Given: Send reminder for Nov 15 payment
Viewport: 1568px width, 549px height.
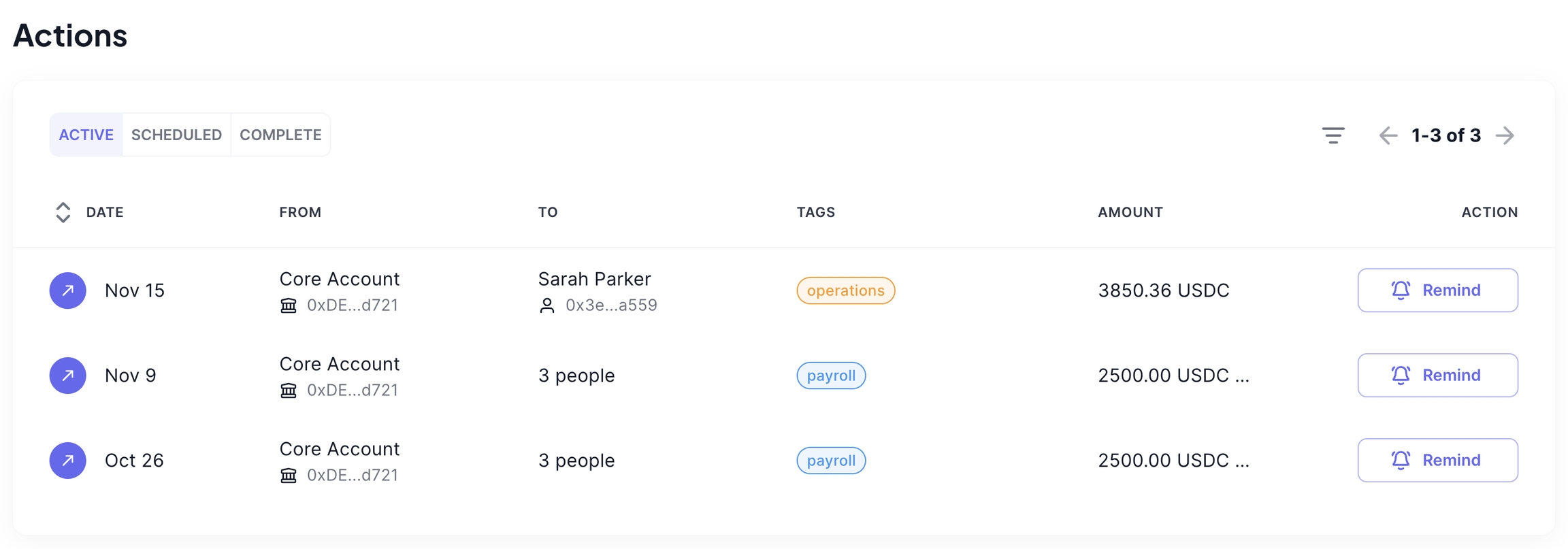Looking at the screenshot, I should pos(1437,290).
